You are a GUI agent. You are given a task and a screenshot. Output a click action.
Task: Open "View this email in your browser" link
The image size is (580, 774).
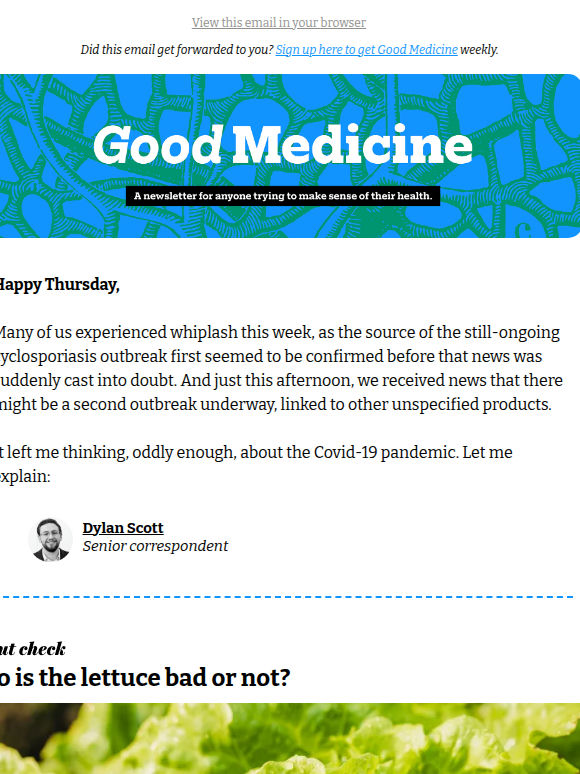coord(279,23)
